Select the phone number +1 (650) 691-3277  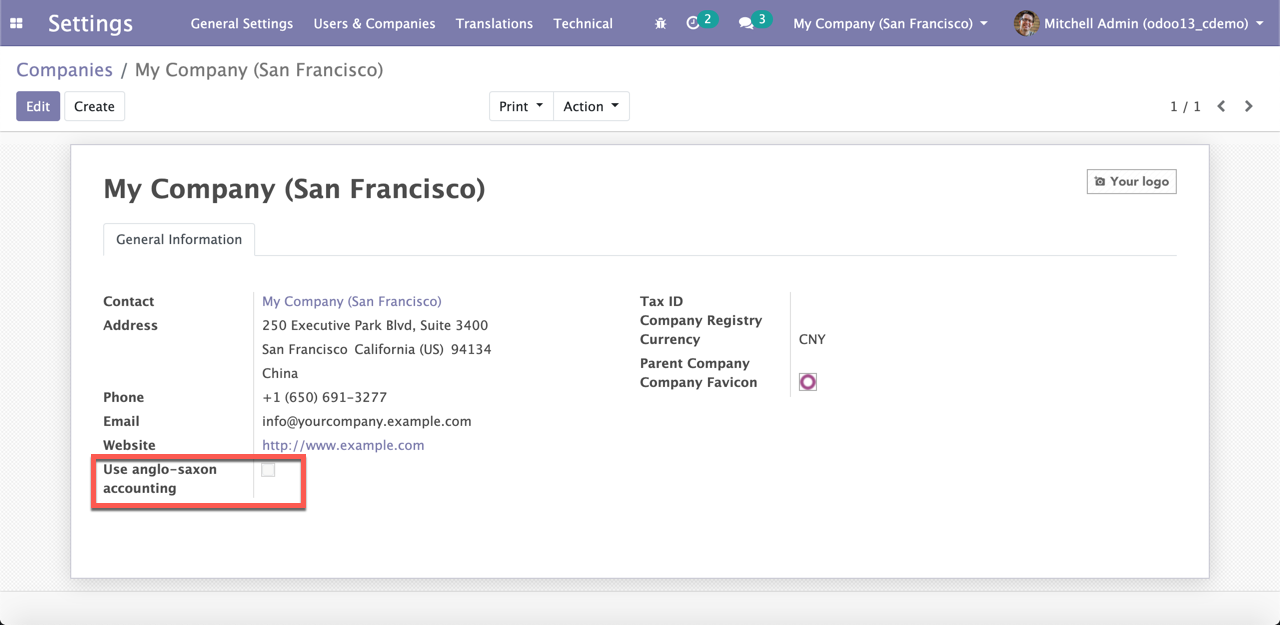point(324,397)
